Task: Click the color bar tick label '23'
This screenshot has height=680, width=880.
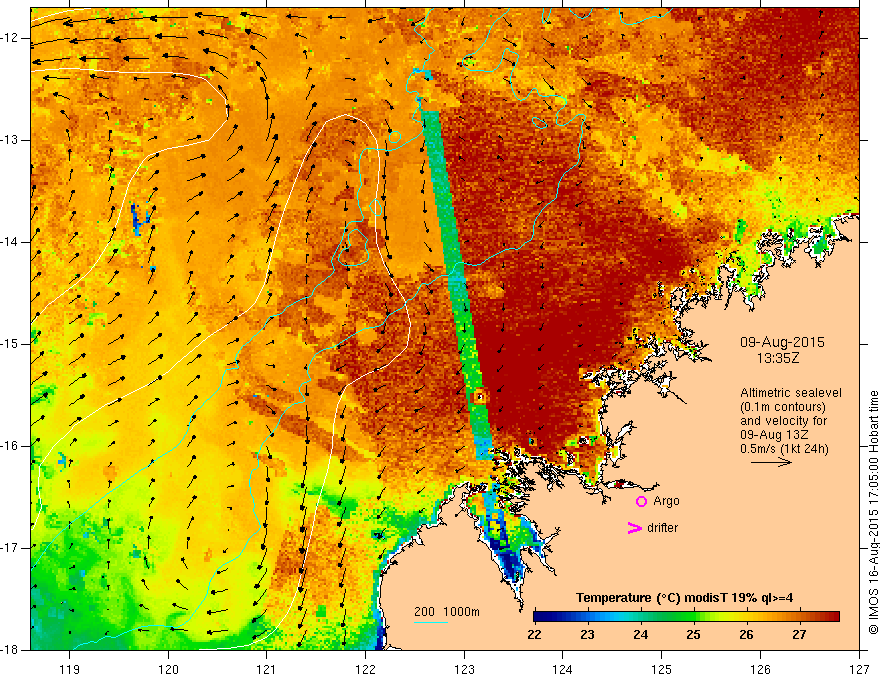Action: (x=587, y=635)
